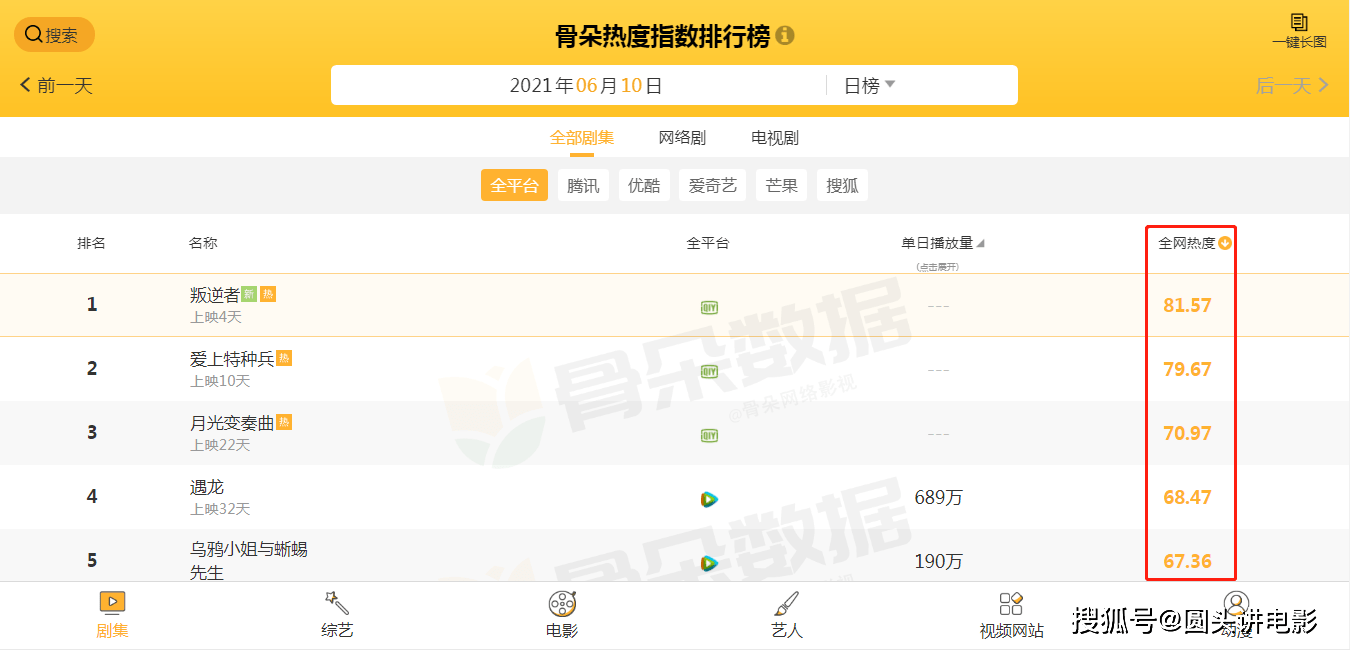Image resolution: width=1350 pixels, height=650 pixels.
Task: Go to previous day 前一天
Action: point(56,86)
